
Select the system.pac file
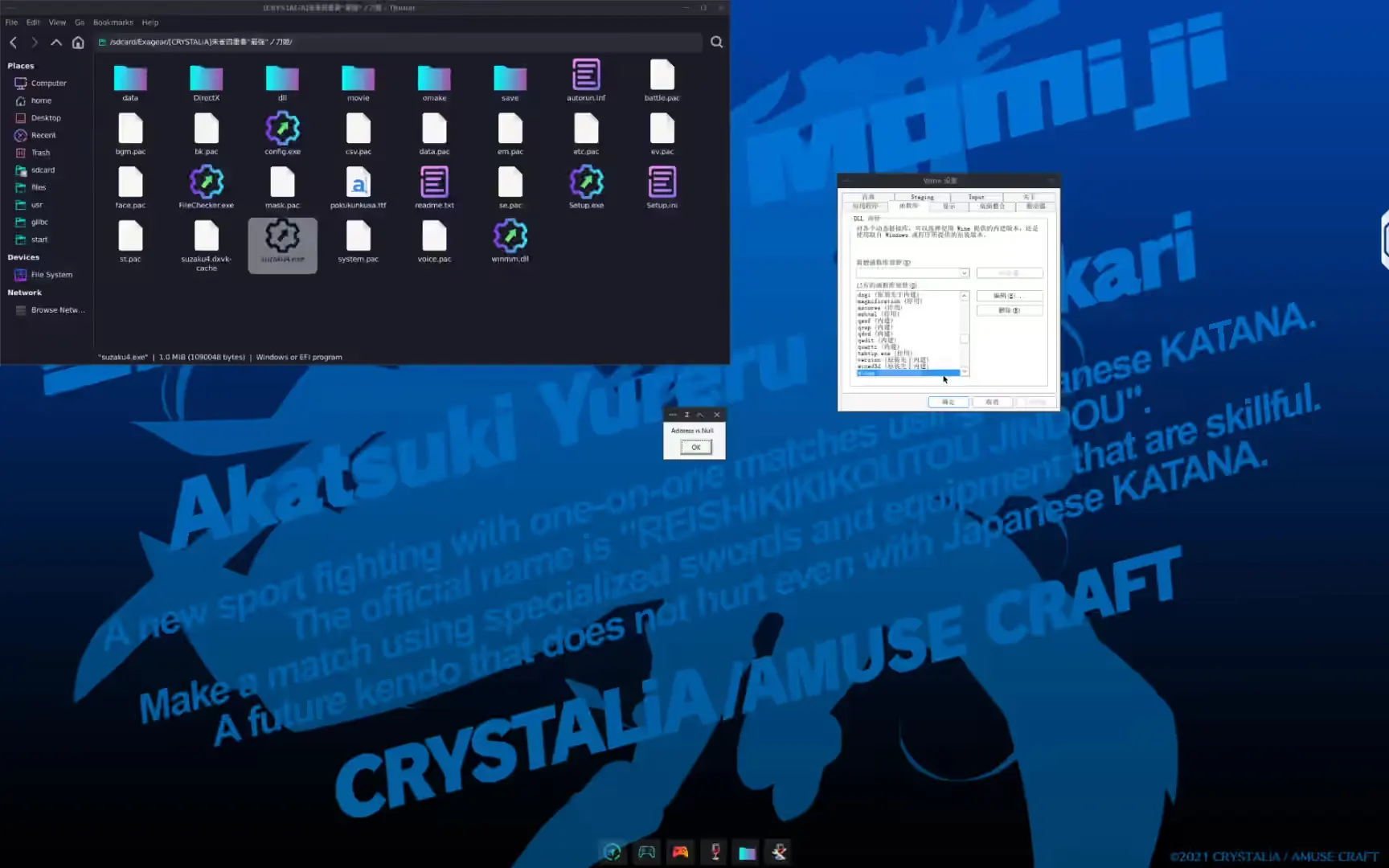(x=359, y=242)
